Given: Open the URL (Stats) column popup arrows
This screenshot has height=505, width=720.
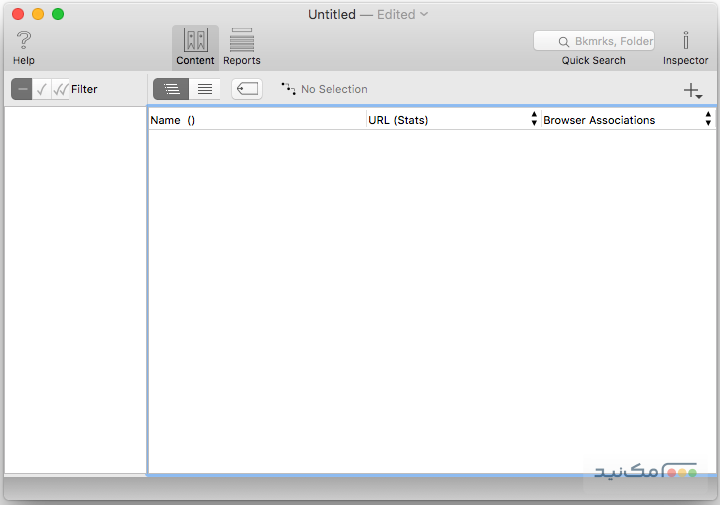Looking at the screenshot, I should click(x=534, y=119).
